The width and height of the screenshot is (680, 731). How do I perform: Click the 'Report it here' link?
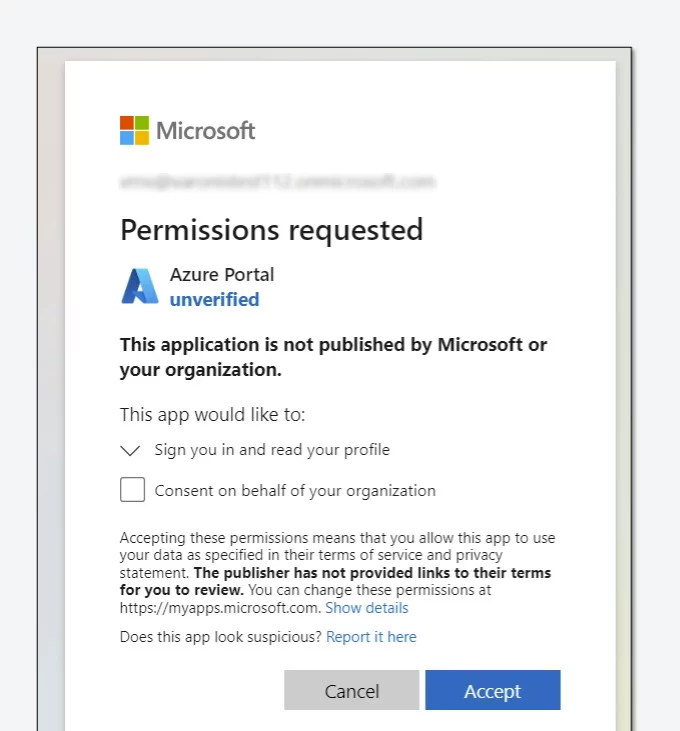point(371,637)
